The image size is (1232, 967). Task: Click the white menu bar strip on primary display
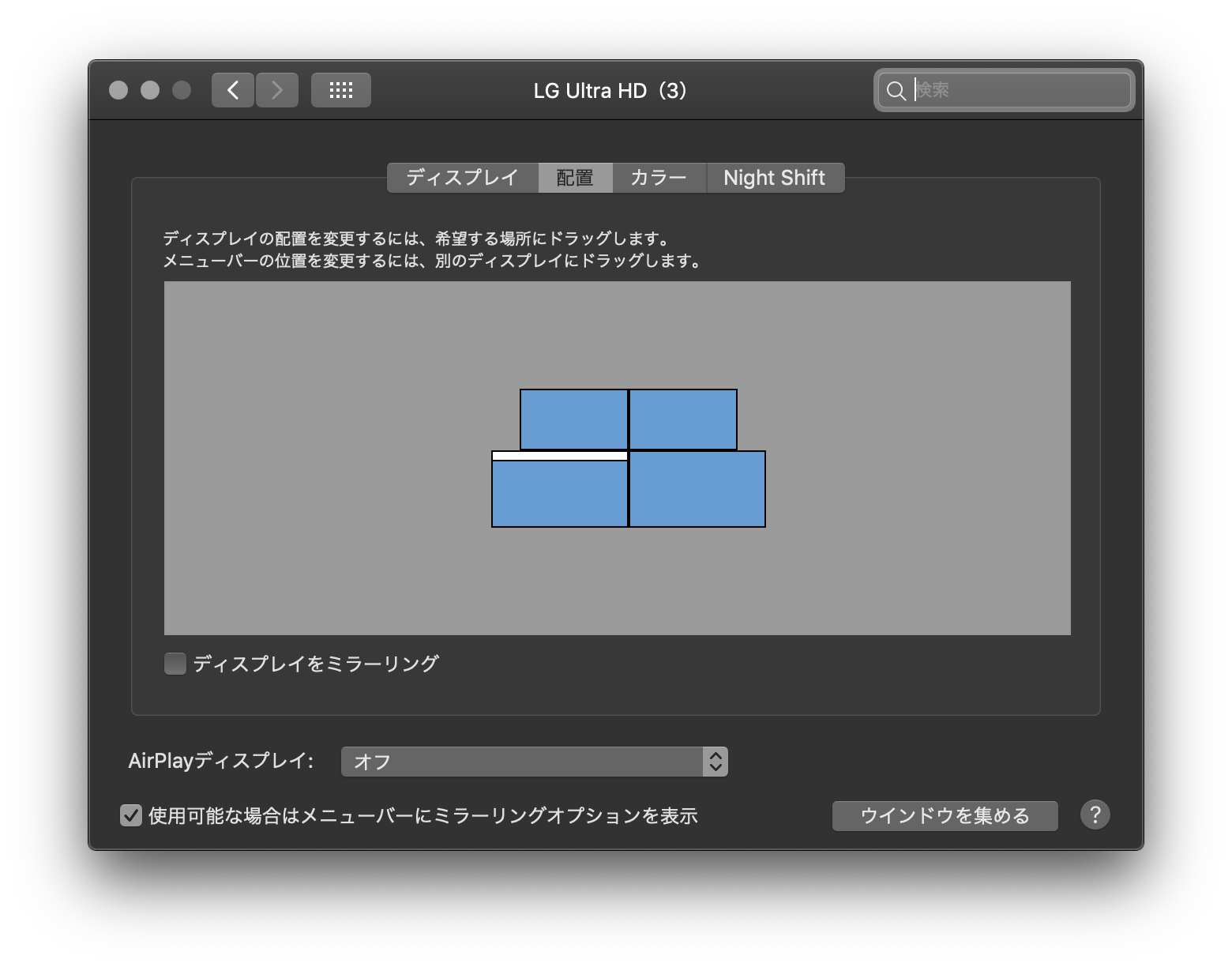(560, 455)
